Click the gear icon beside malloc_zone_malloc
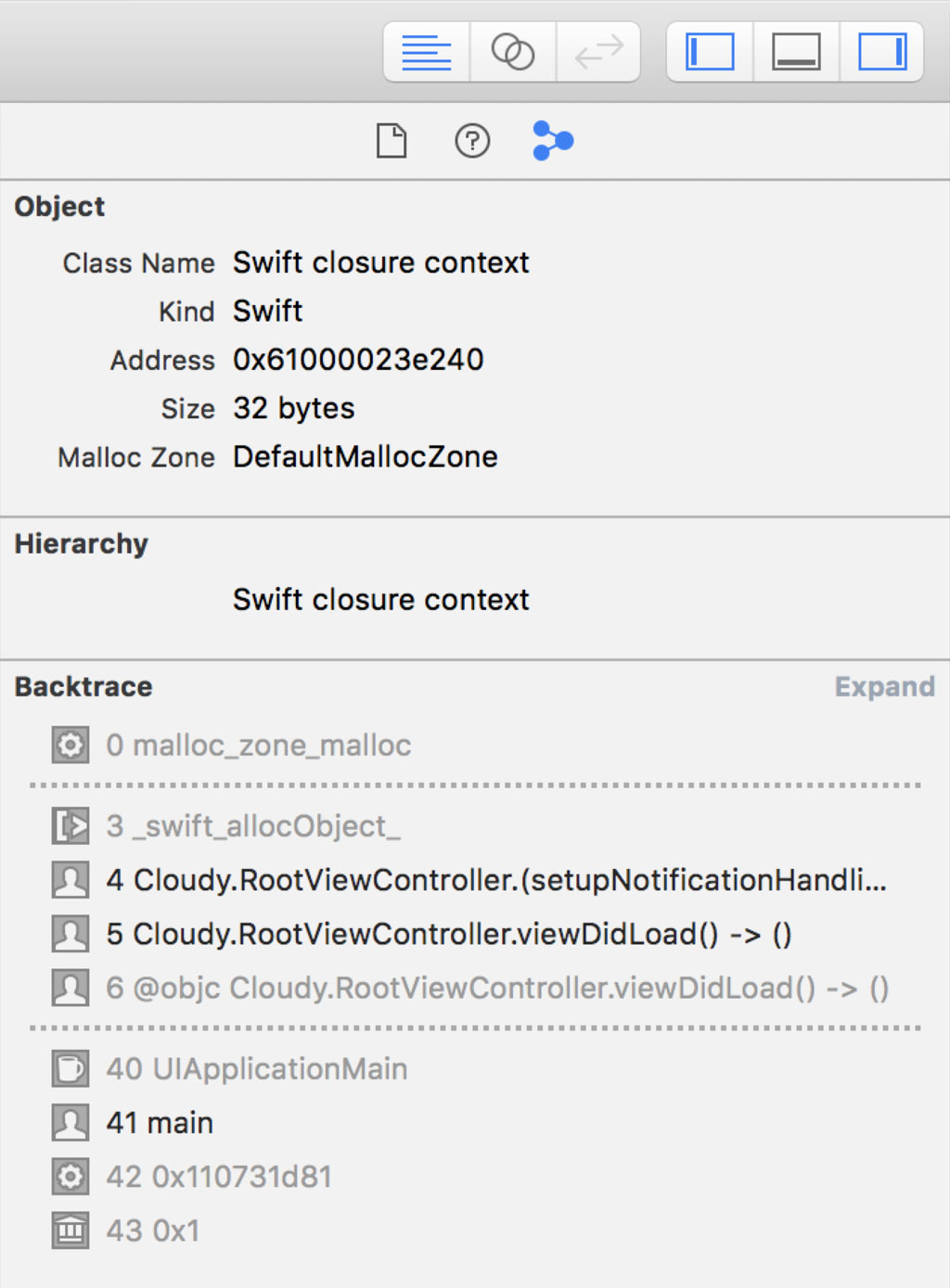 click(71, 746)
